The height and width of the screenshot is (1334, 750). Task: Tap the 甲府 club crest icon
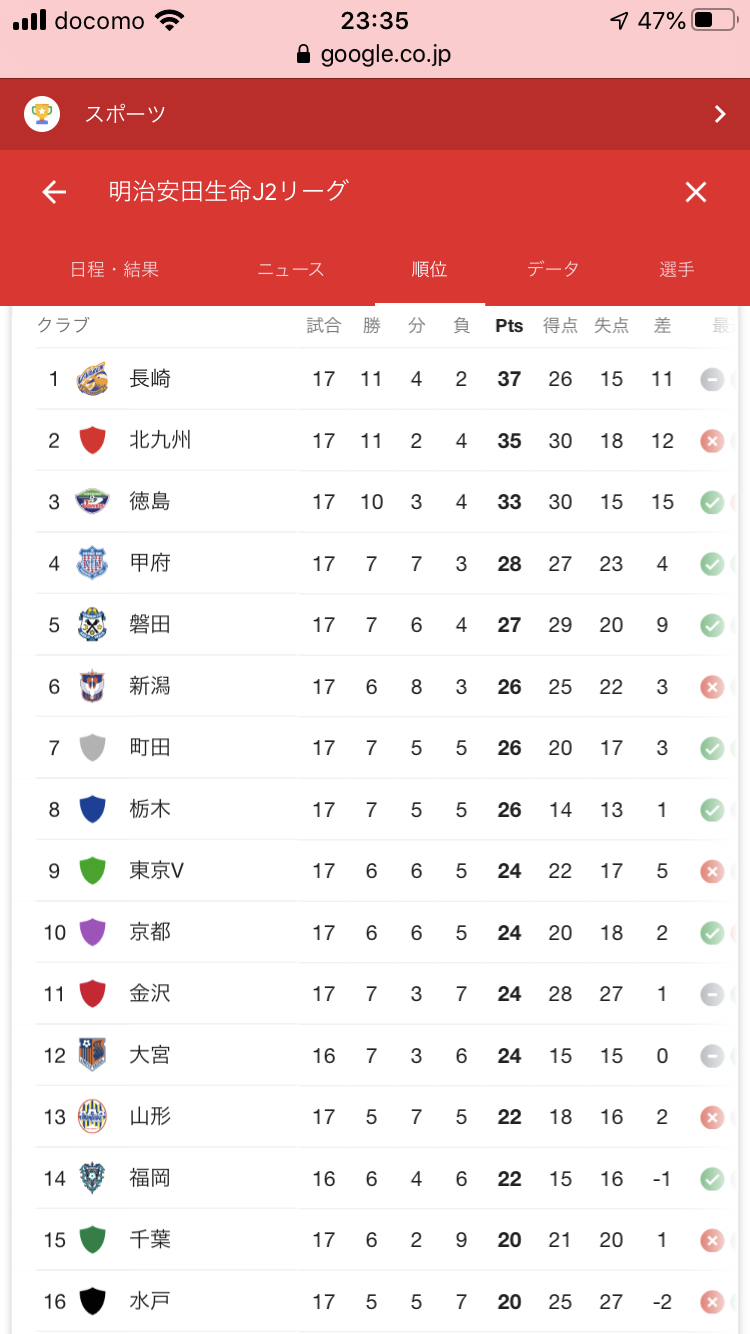92,564
